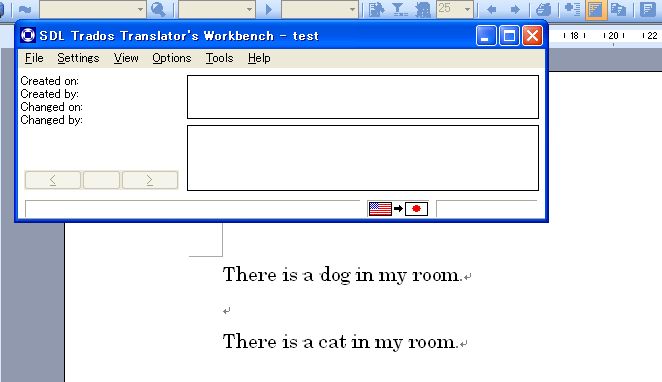Click the highlighted orange document pane icon
The height and width of the screenshot is (382, 662).
click(x=596, y=9)
